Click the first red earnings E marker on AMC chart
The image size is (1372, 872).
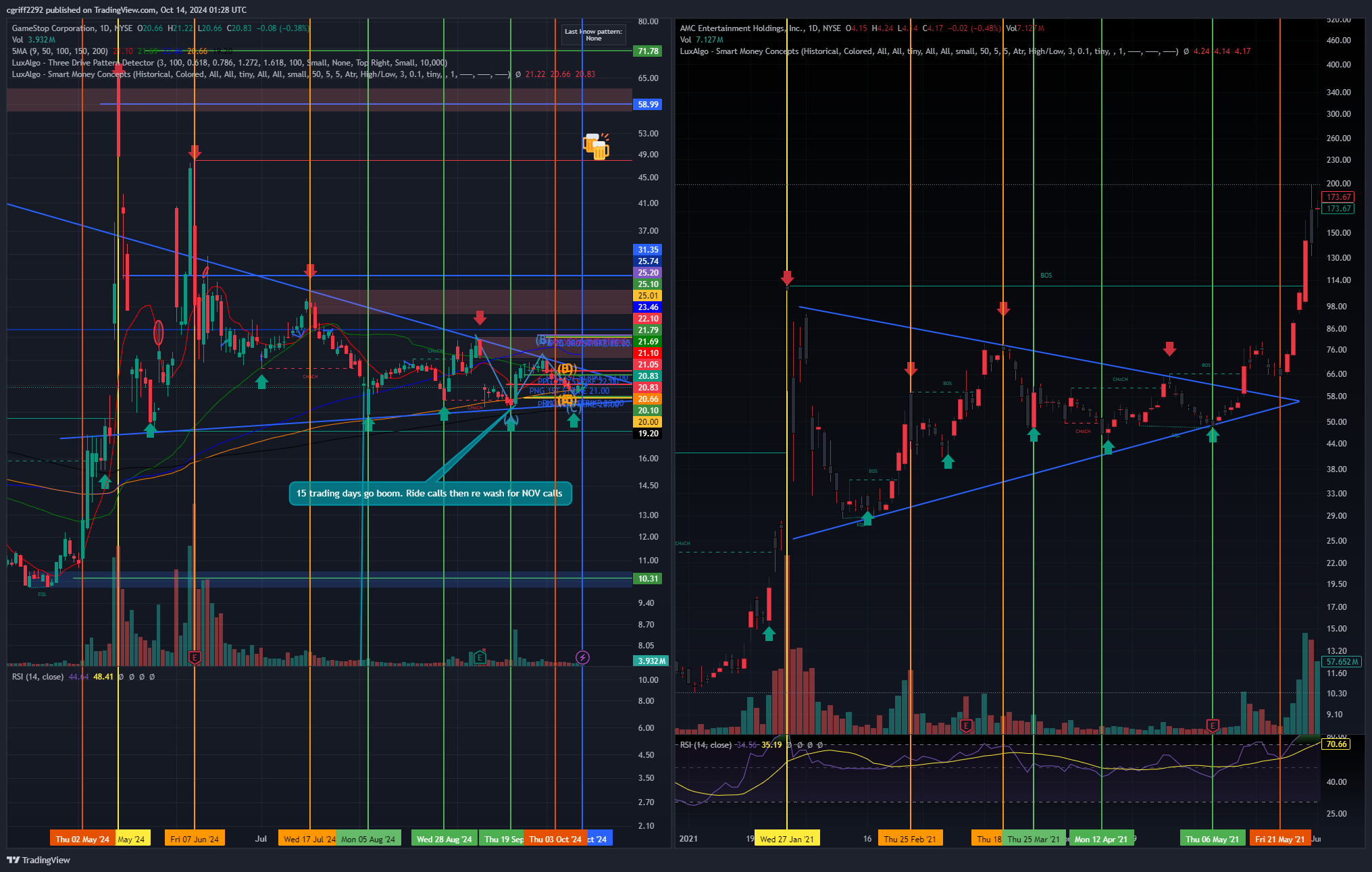[966, 726]
